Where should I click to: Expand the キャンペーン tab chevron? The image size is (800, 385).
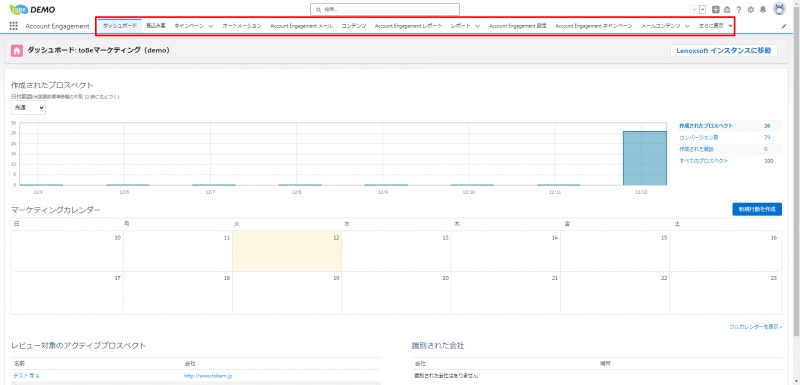click(211, 26)
